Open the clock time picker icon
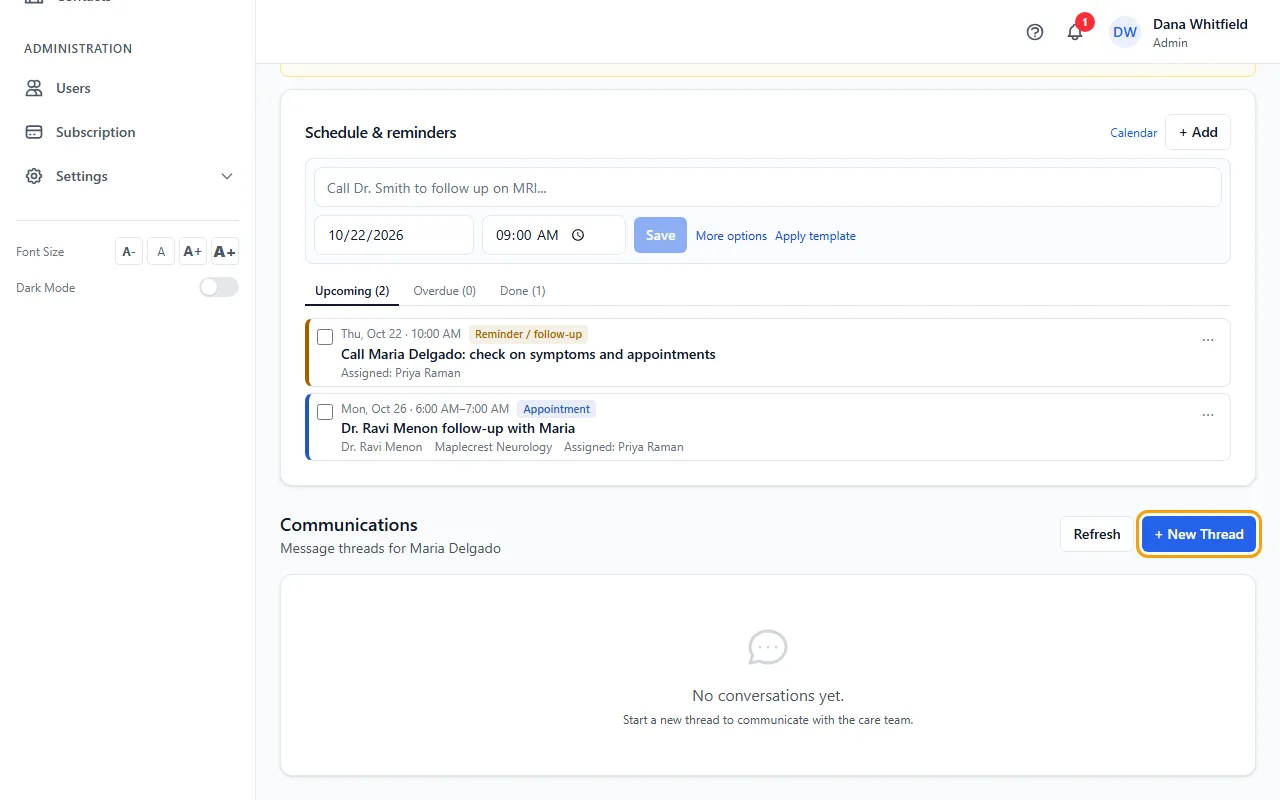The width and height of the screenshot is (1280, 800). coord(578,235)
